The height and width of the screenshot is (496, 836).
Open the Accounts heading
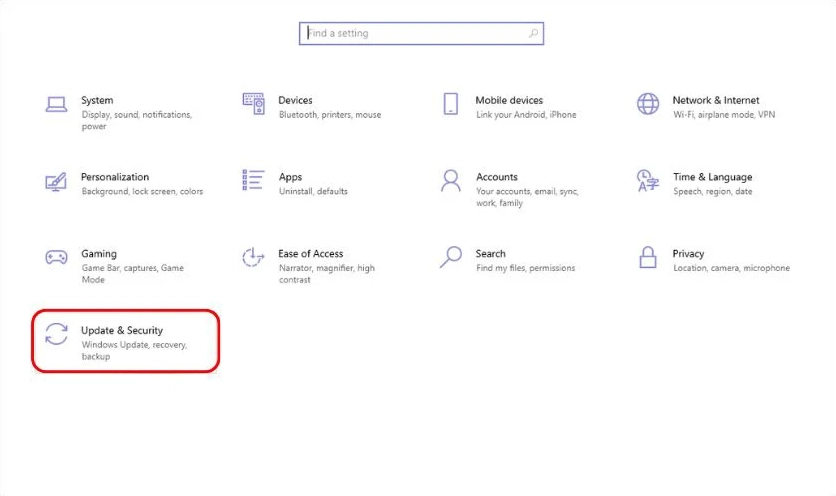497,177
